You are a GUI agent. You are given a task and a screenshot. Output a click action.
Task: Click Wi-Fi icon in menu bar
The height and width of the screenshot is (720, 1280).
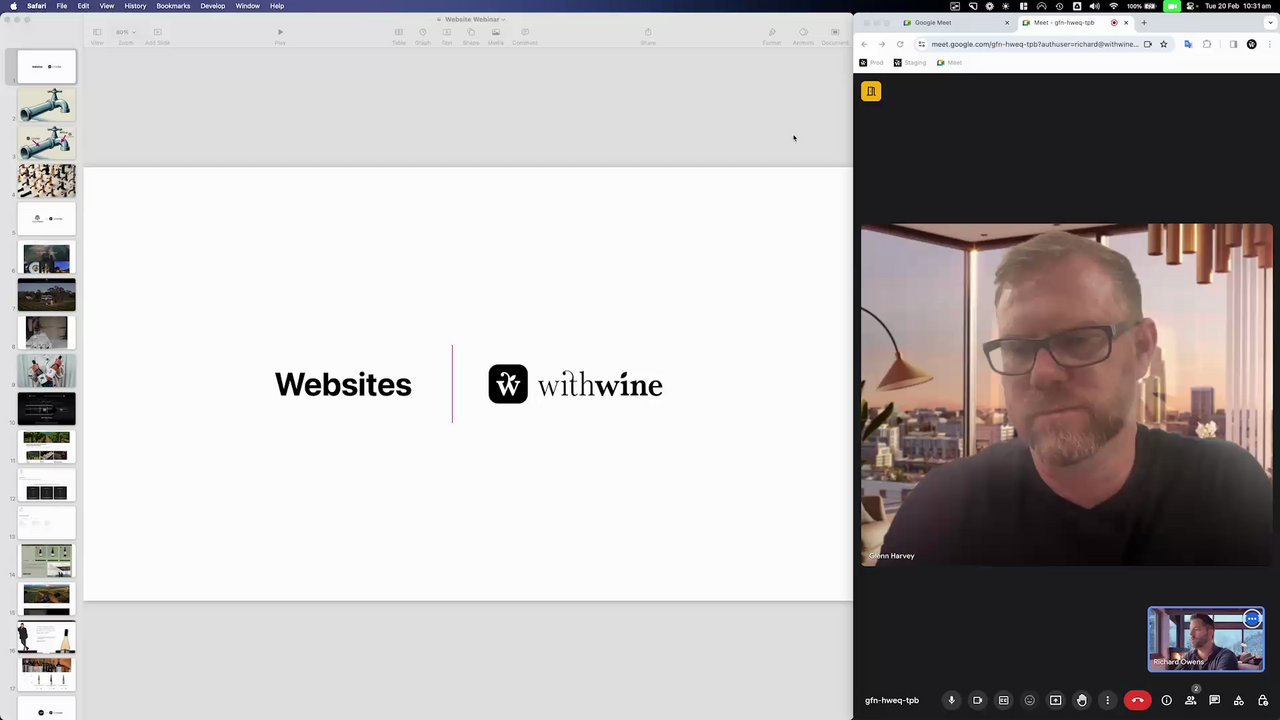point(1113,6)
